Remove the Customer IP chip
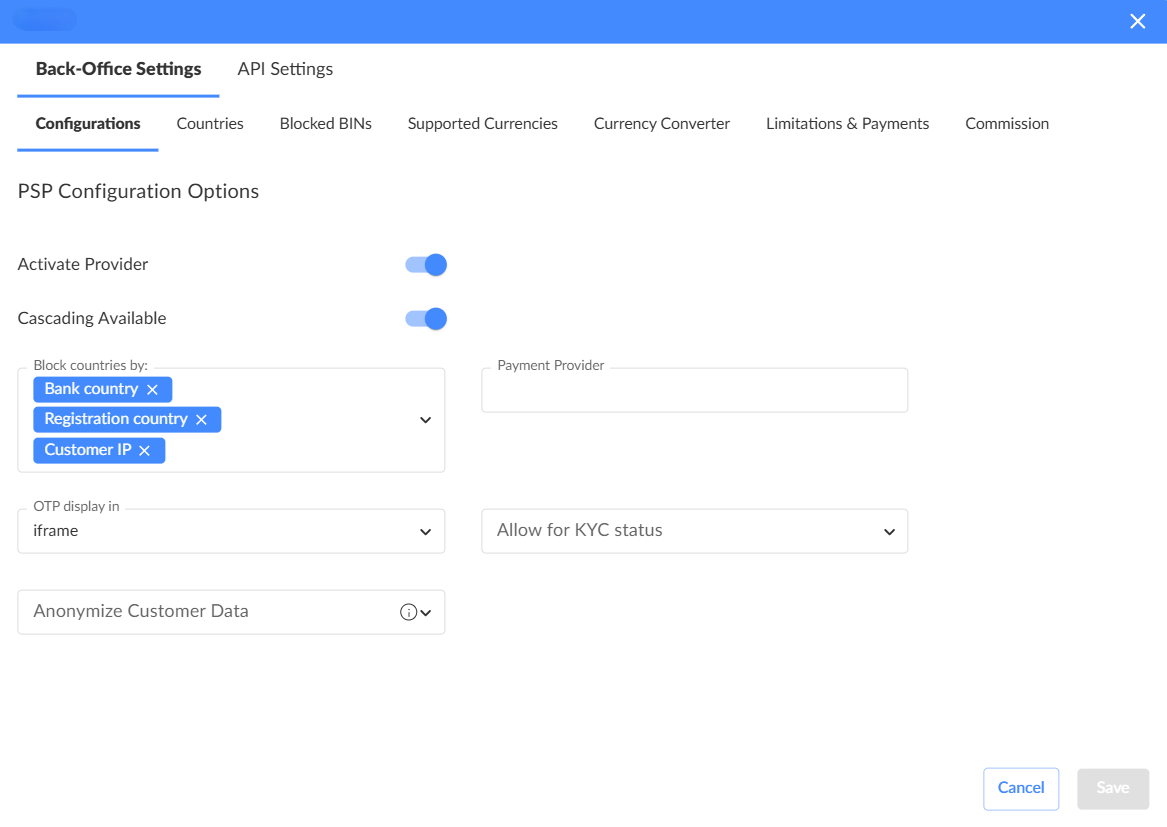 (144, 450)
